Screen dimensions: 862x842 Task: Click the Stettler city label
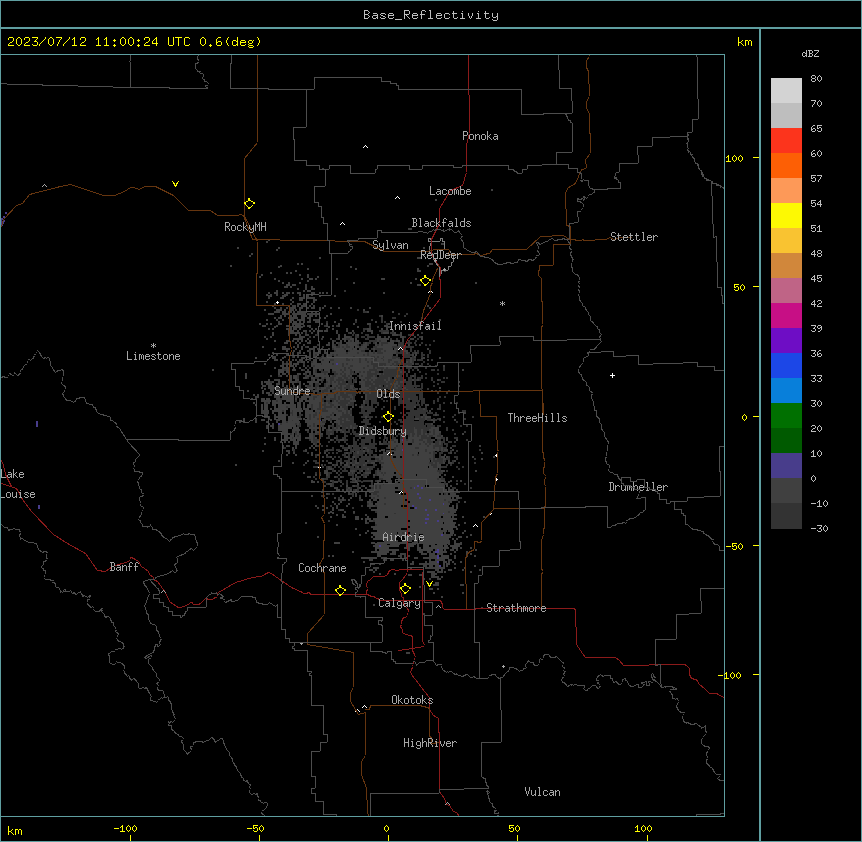[x=634, y=237]
